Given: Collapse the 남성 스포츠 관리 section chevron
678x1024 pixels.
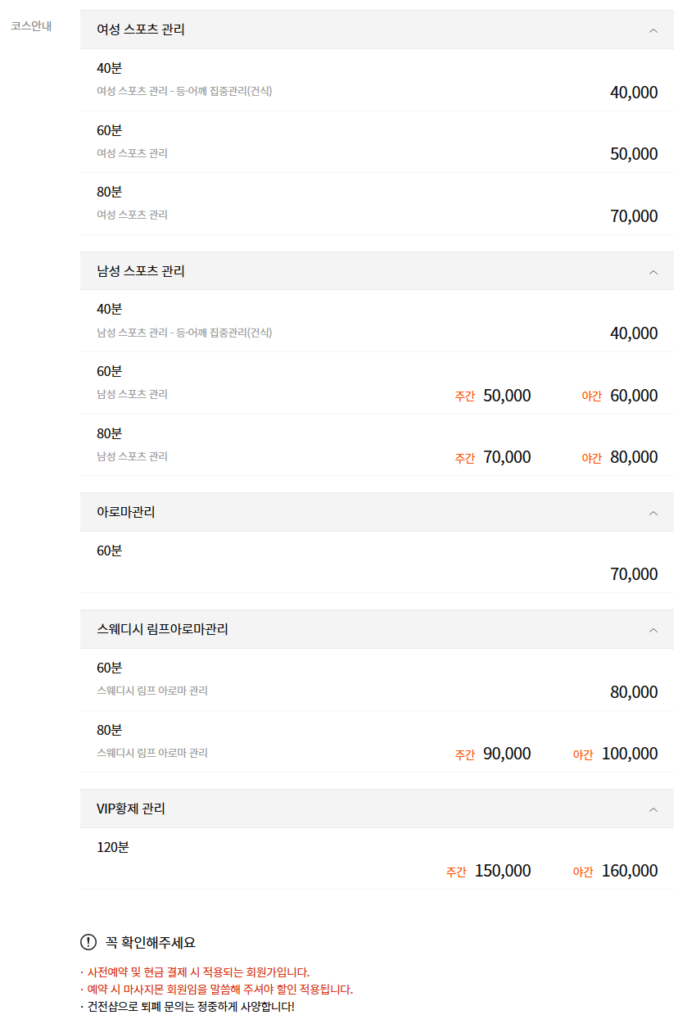Looking at the screenshot, I should tap(655, 270).
